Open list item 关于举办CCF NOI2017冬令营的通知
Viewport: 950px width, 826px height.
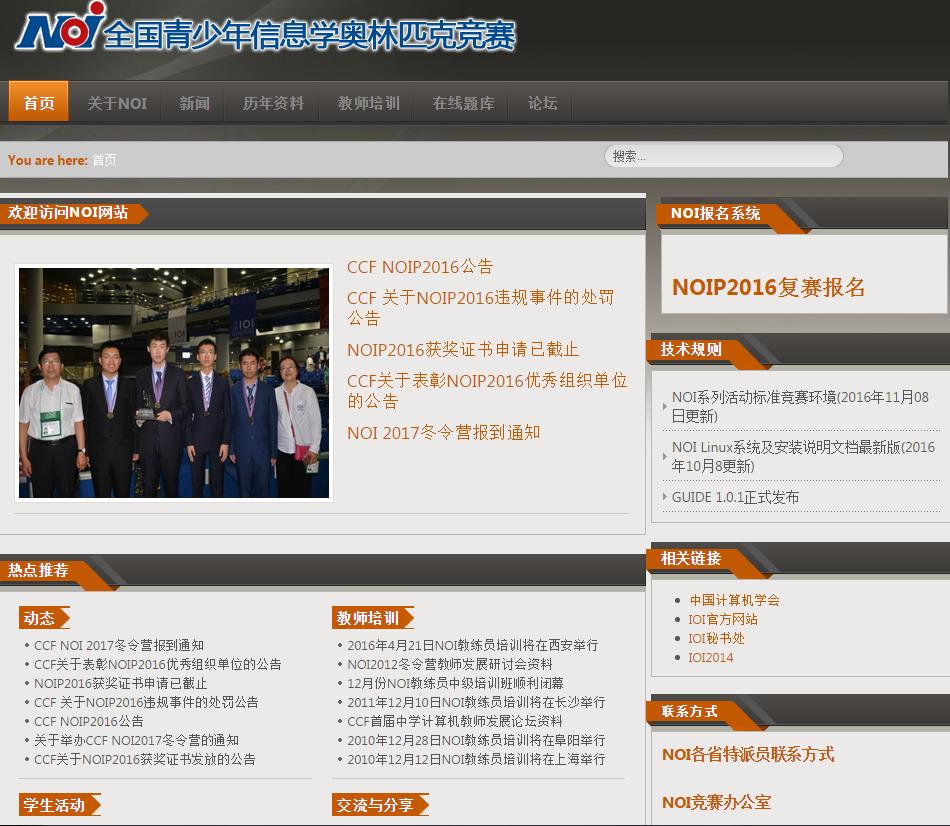[x=136, y=740]
